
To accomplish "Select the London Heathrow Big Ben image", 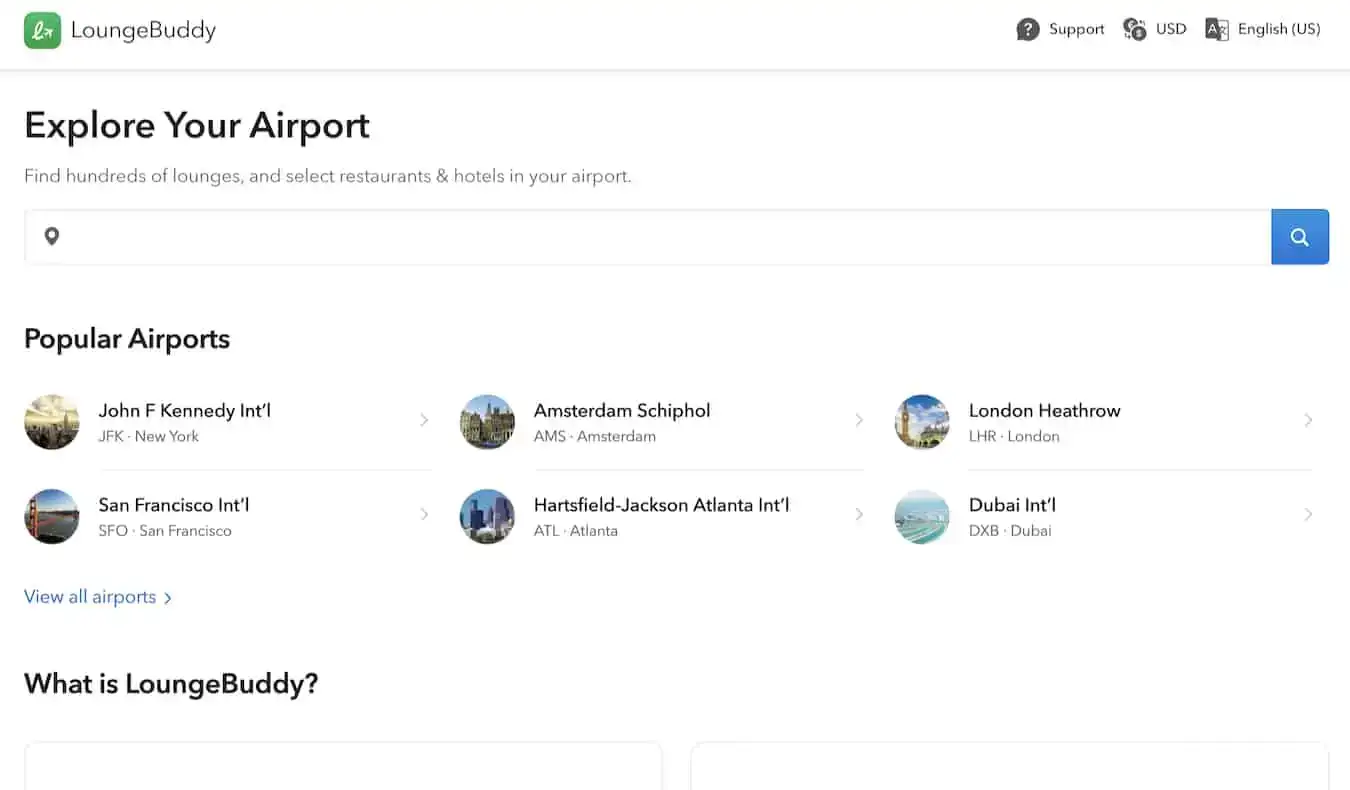I will (922, 422).
